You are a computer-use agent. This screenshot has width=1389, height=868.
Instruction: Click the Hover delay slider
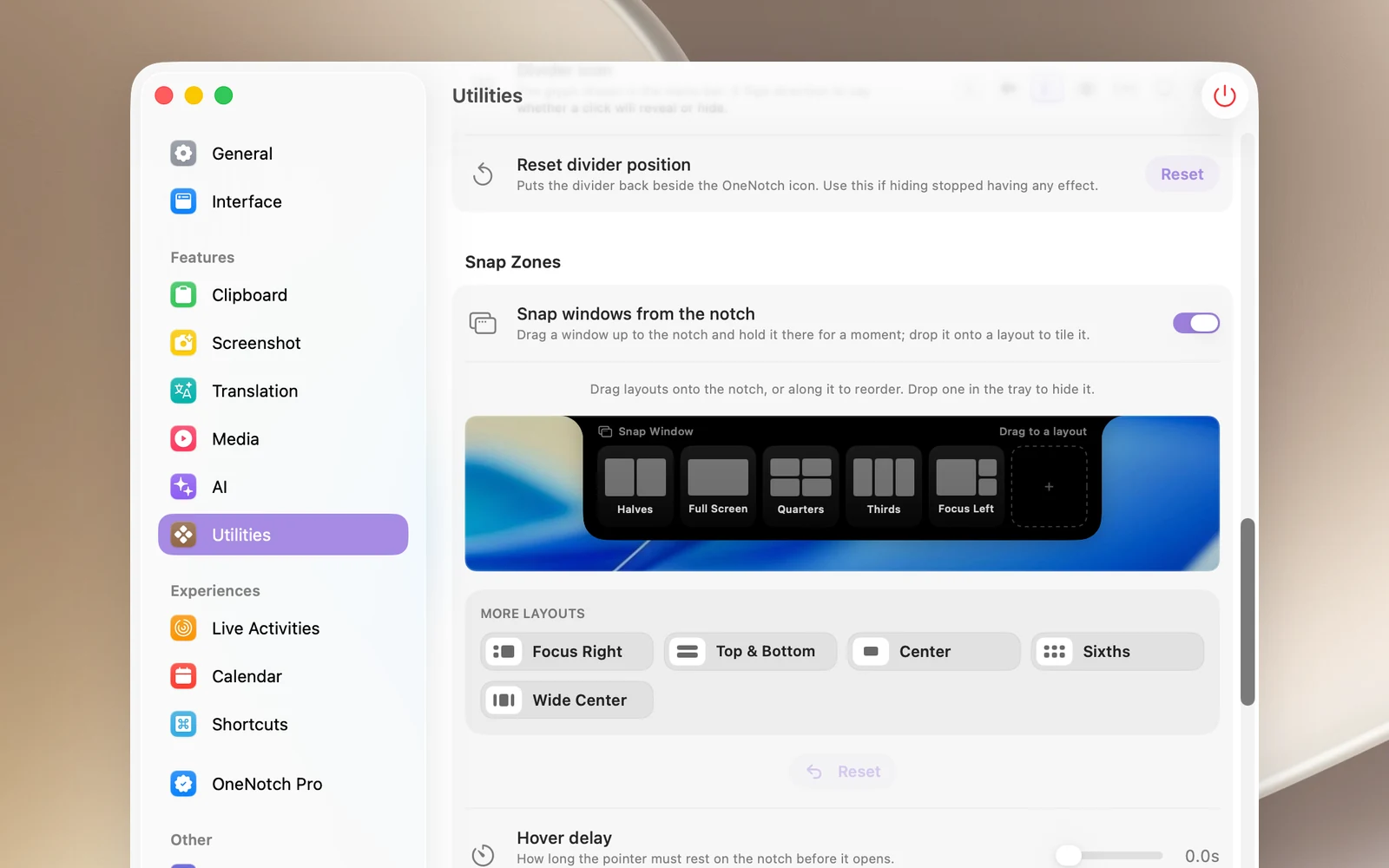tap(1109, 855)
